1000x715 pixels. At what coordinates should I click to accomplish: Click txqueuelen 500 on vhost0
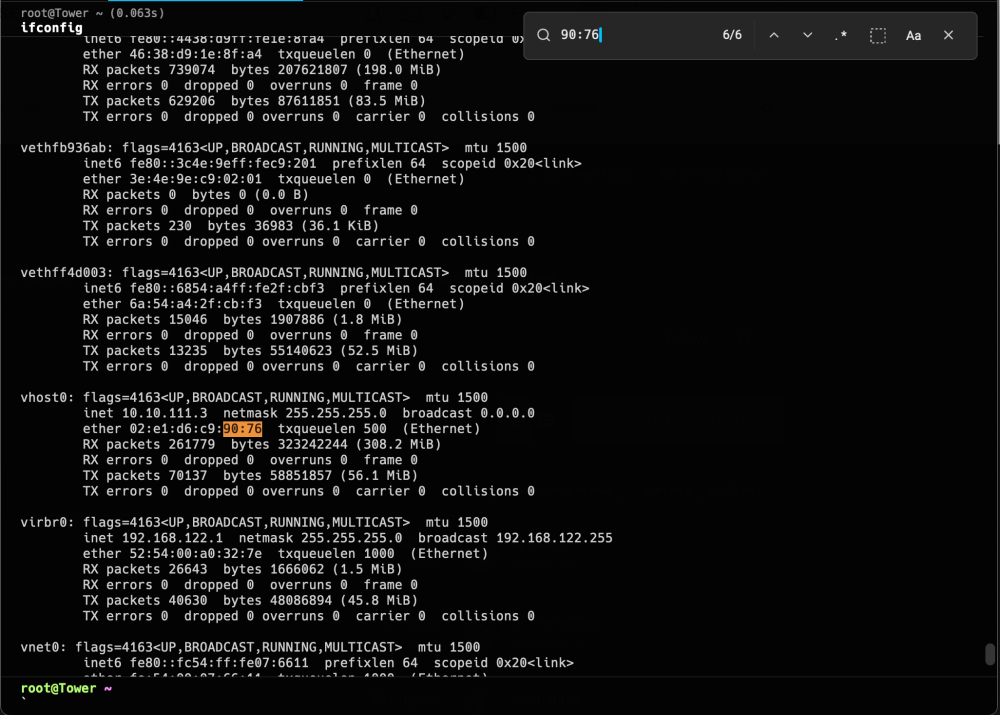(332, 429)
